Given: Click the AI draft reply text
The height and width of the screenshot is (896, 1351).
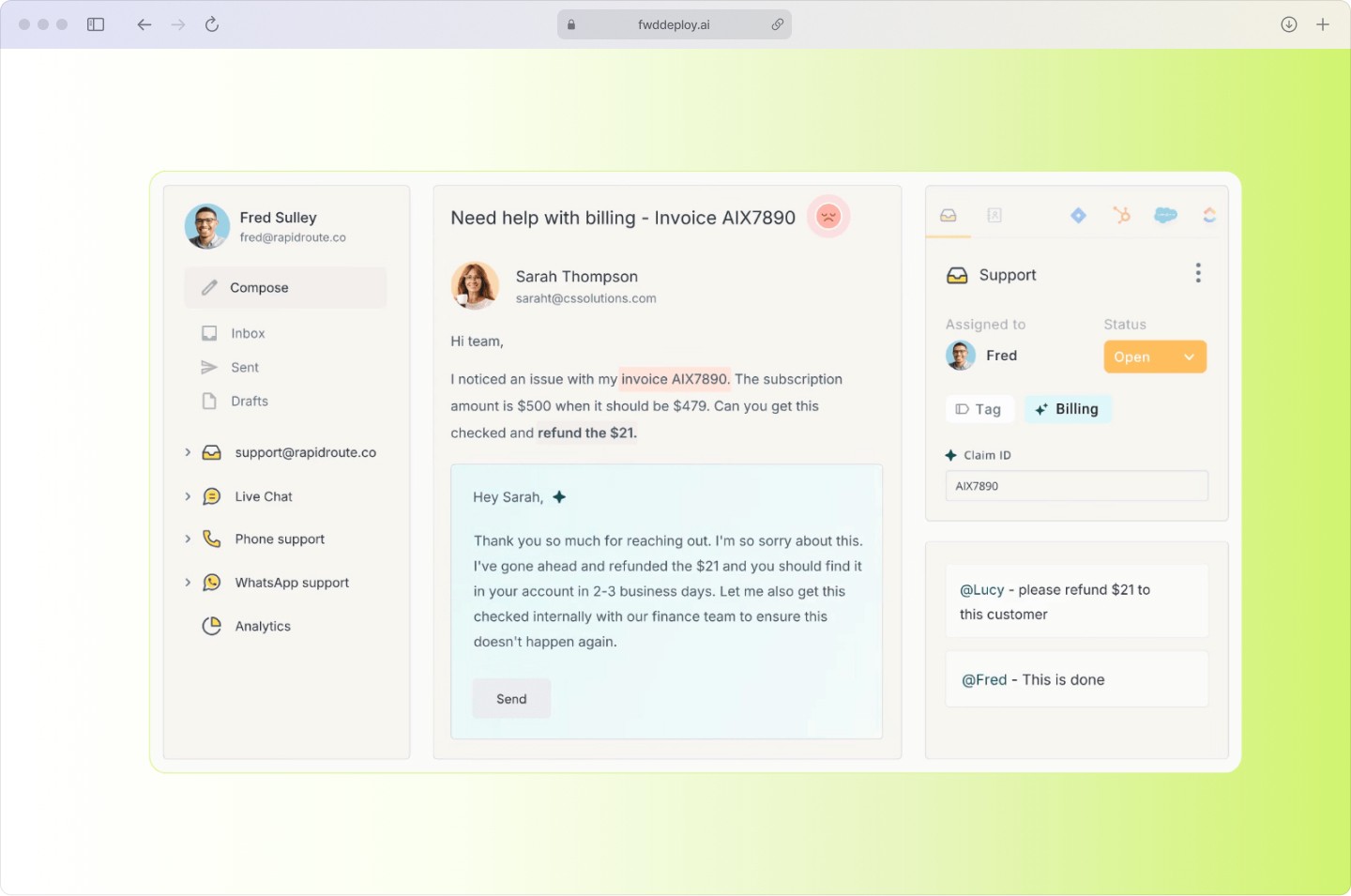Looking at the screenshot, I should [667, 591].
